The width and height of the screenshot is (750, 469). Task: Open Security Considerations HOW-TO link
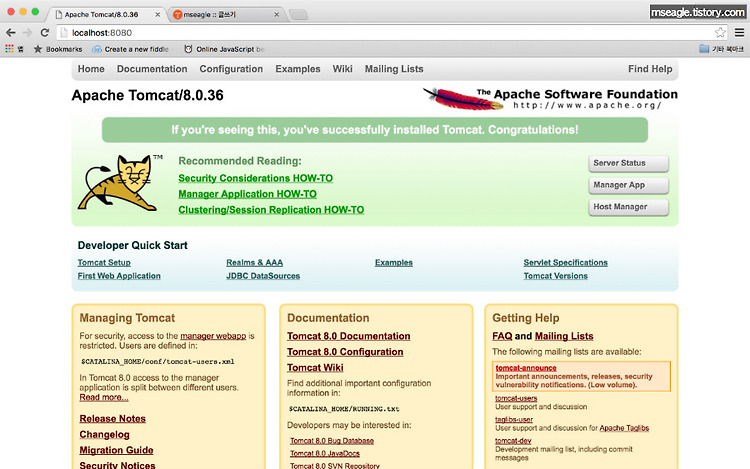point(255,178)
